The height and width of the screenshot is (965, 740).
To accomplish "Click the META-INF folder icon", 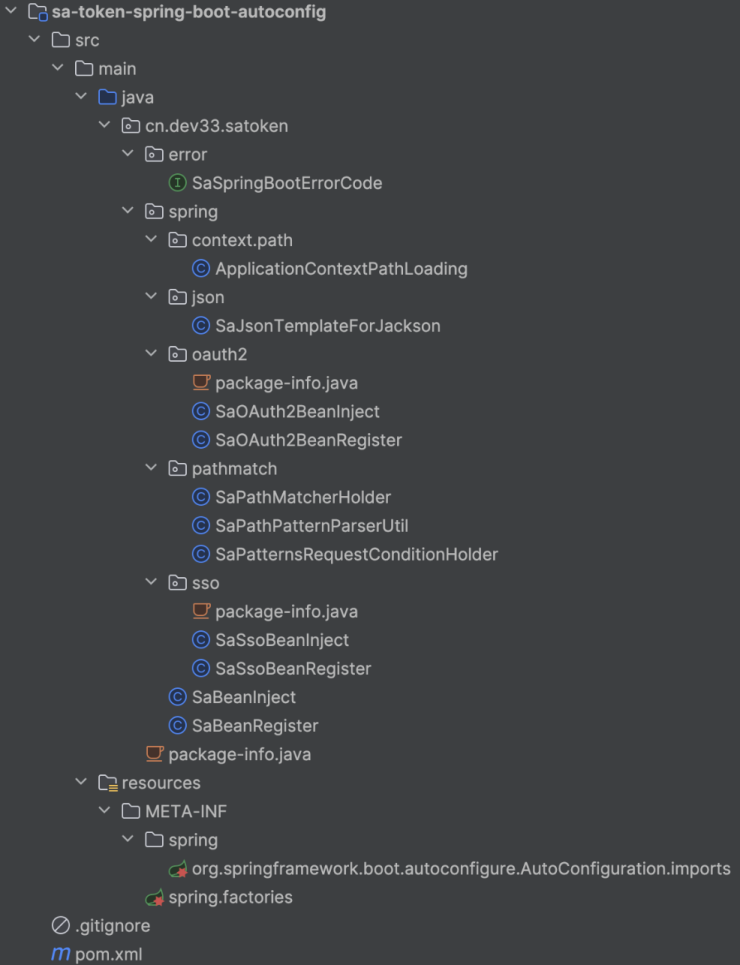I will pyautogui.click(x=131, y=811).
